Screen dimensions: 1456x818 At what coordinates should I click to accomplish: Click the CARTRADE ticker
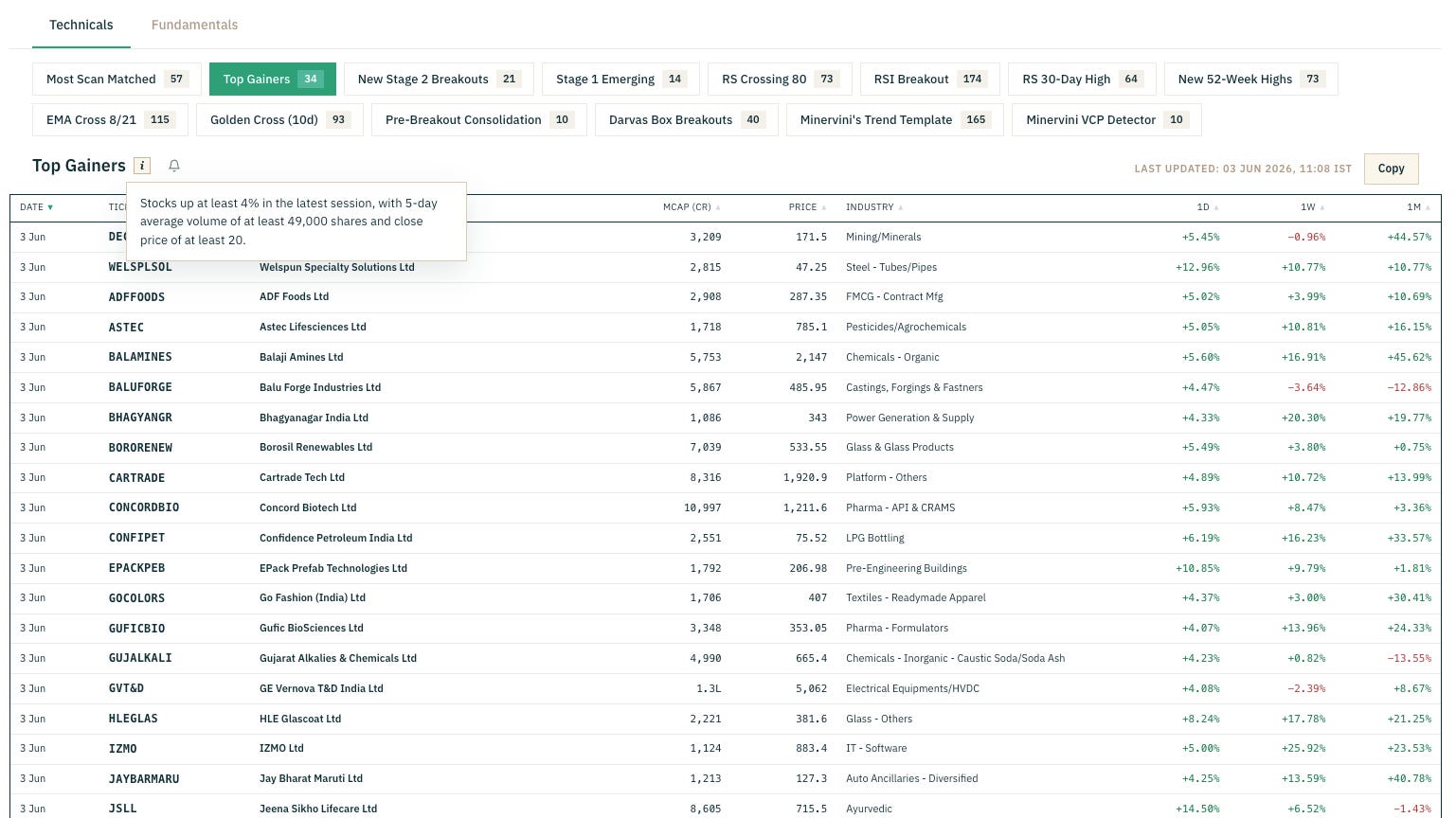coord(136,478)
